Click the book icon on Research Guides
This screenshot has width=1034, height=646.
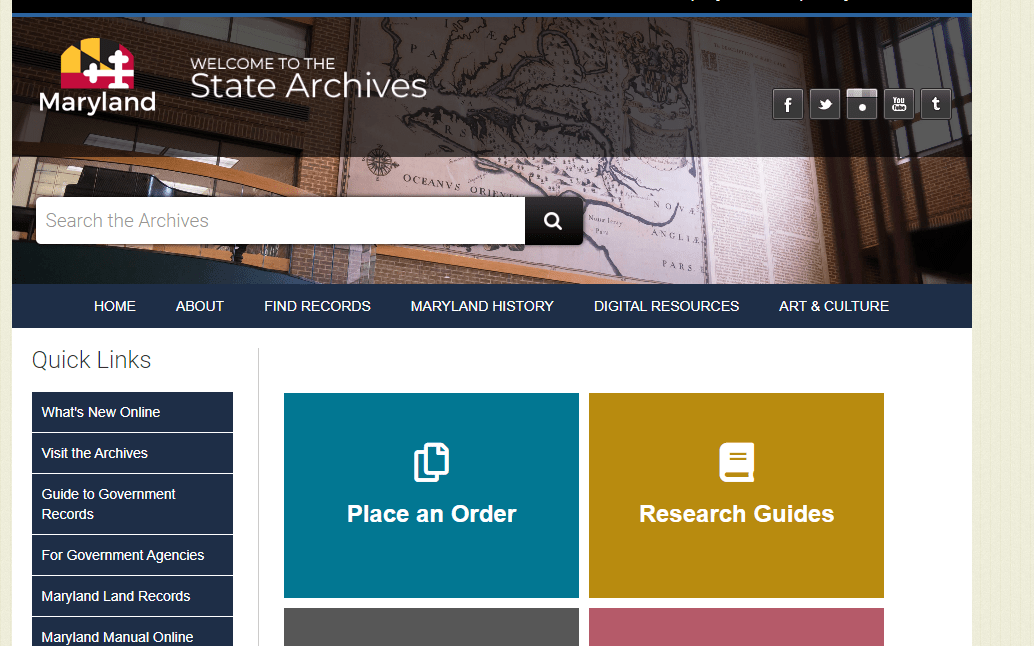pos(737,462)
